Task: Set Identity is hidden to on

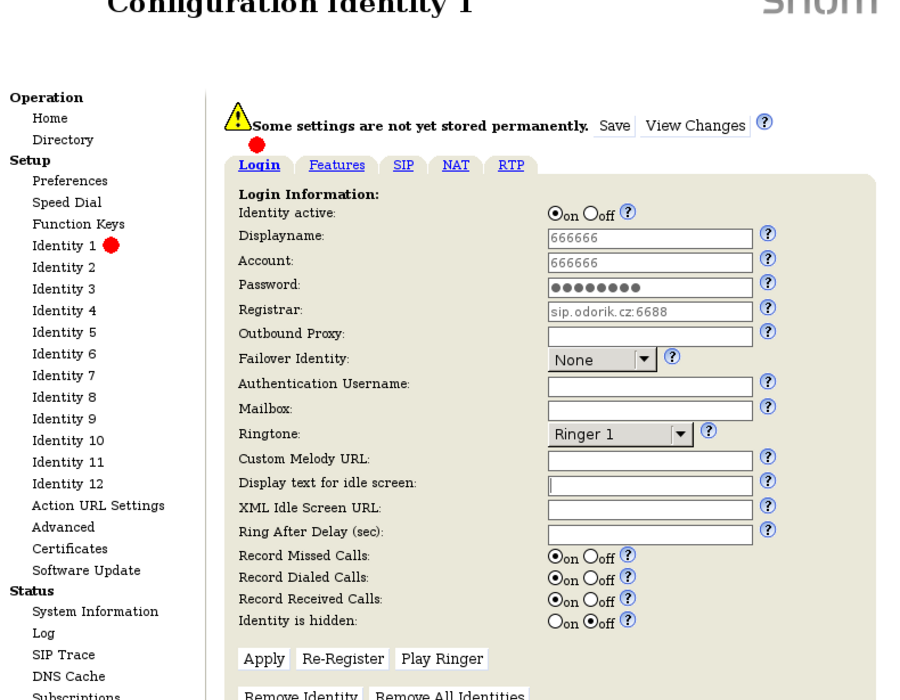Action: 555,621
